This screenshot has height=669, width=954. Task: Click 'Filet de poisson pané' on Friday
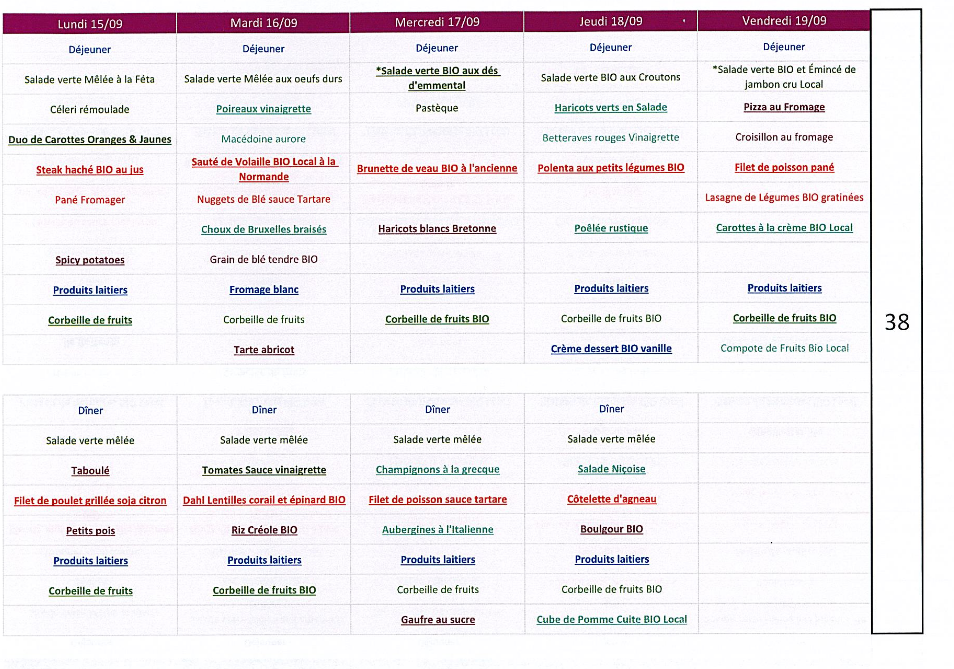tap(784, 167)
